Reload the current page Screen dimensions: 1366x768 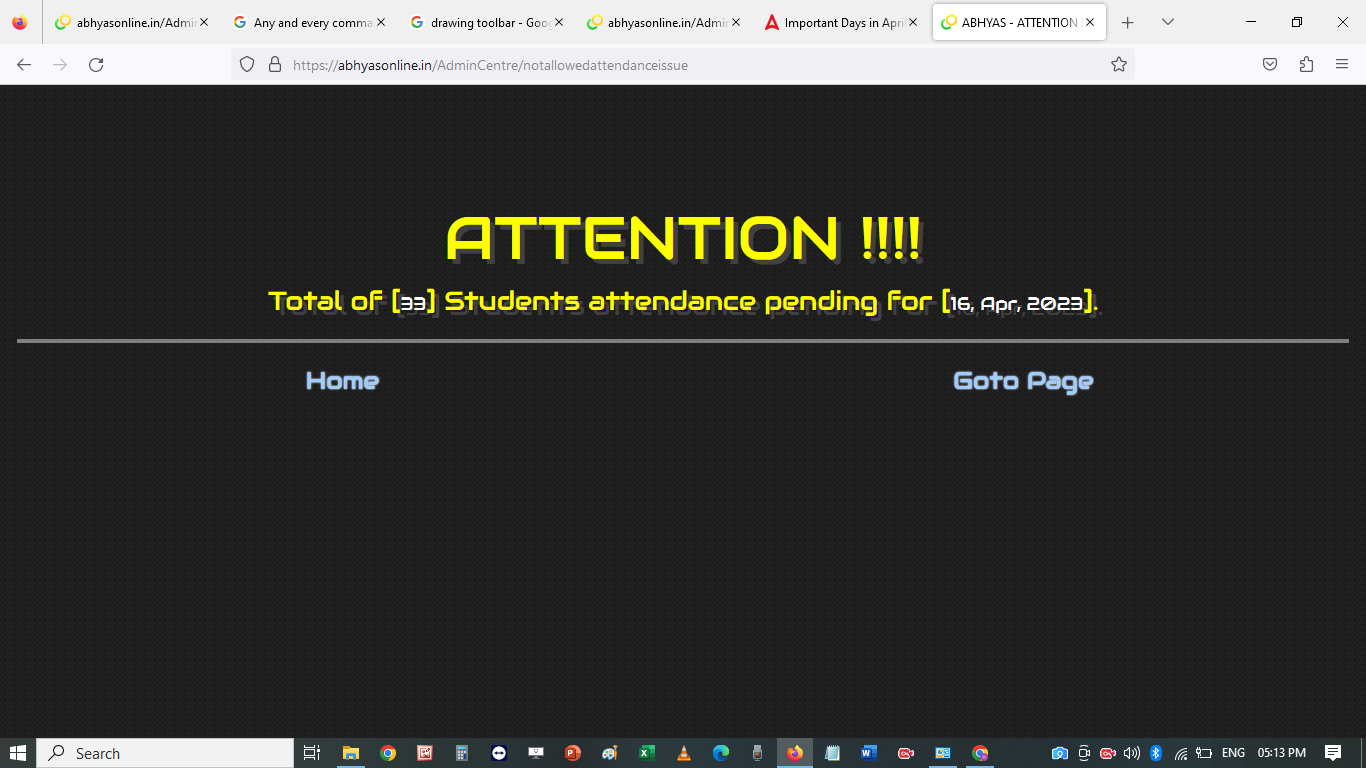(96, 65)
